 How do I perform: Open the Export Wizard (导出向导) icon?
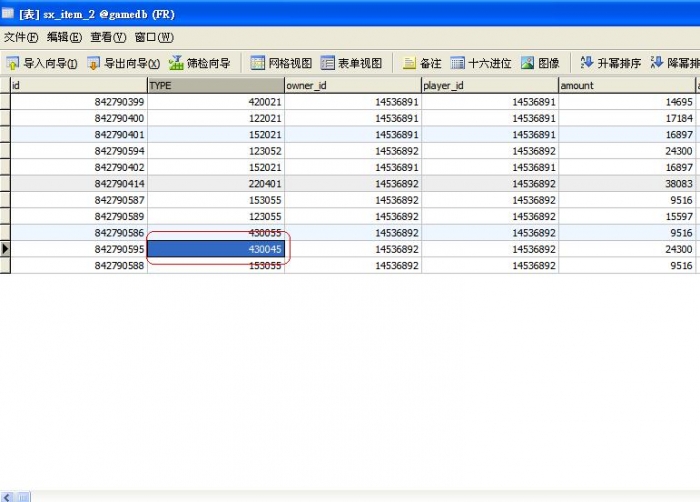coord(93,63)
